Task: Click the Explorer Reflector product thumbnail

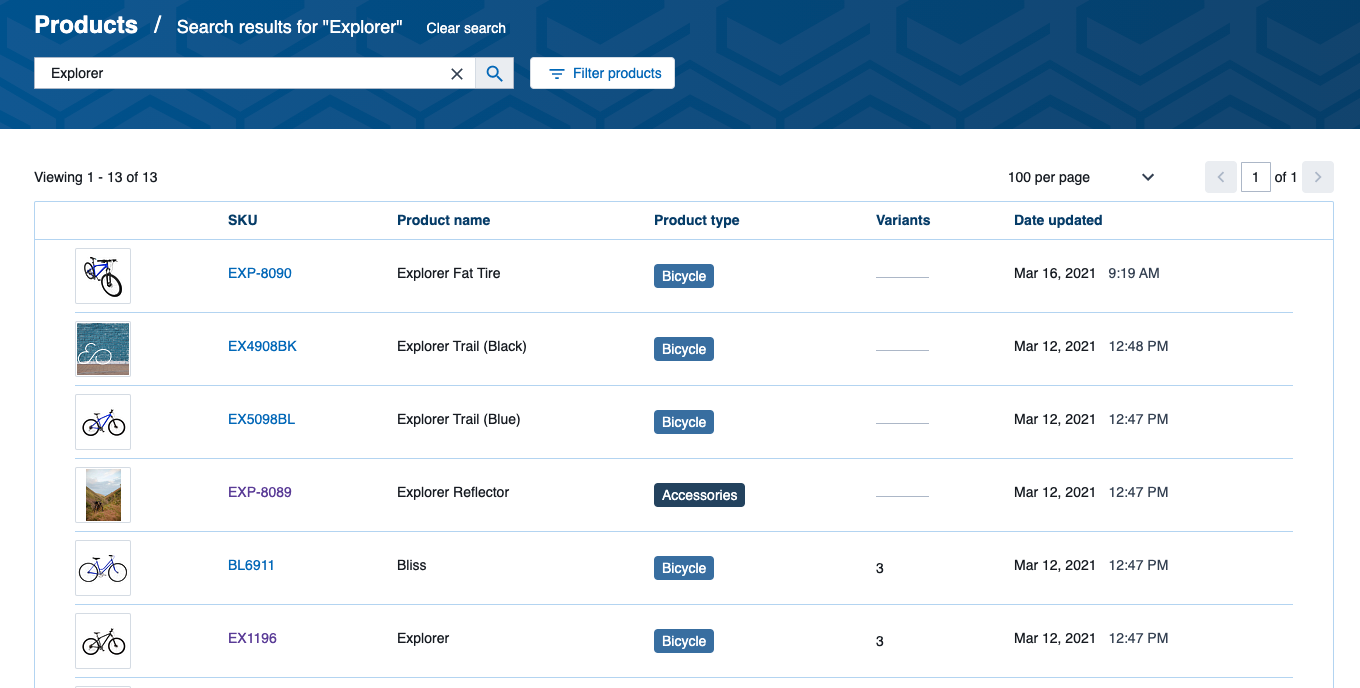Action: (103, 495)
